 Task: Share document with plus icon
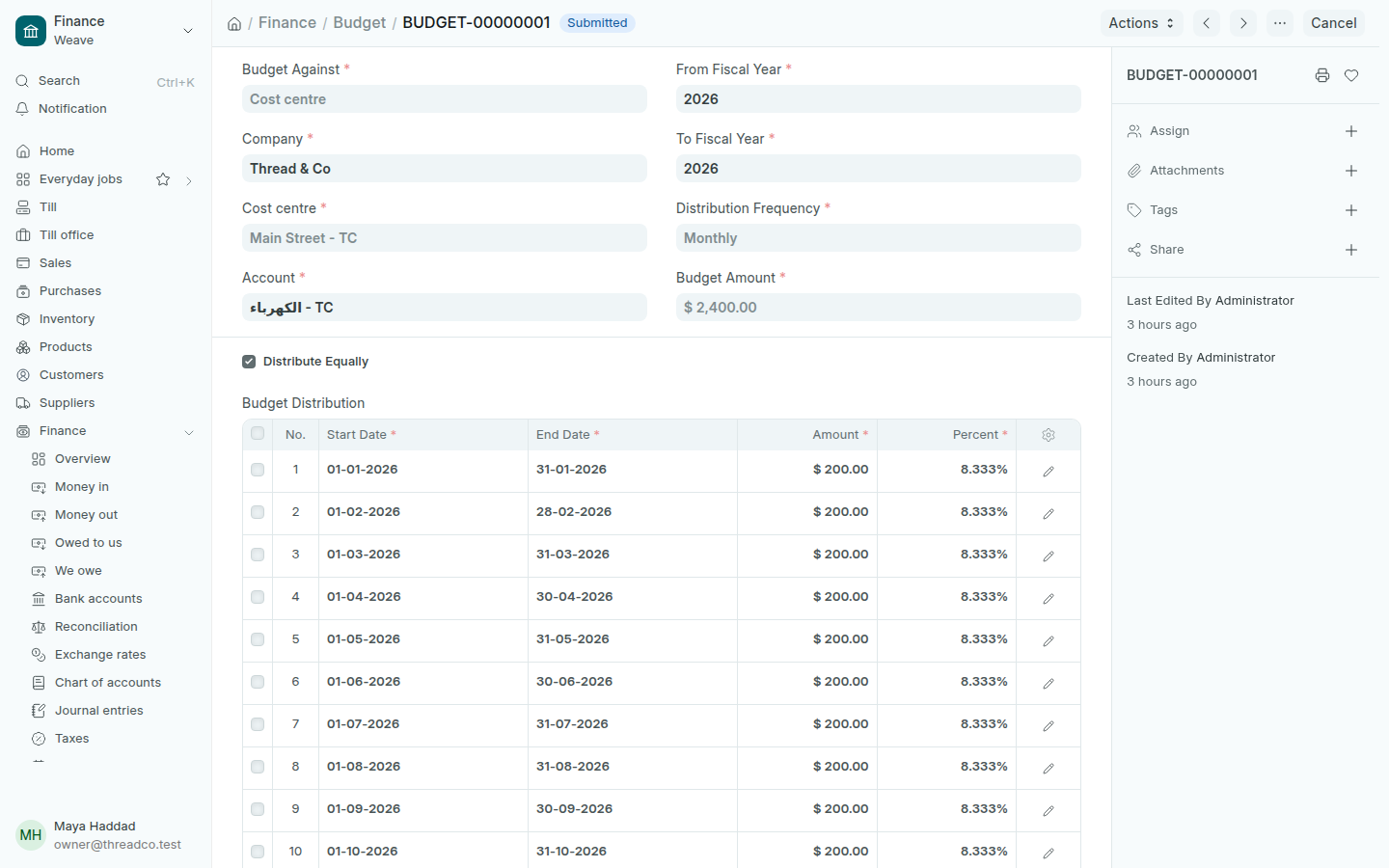(1351, 250)
